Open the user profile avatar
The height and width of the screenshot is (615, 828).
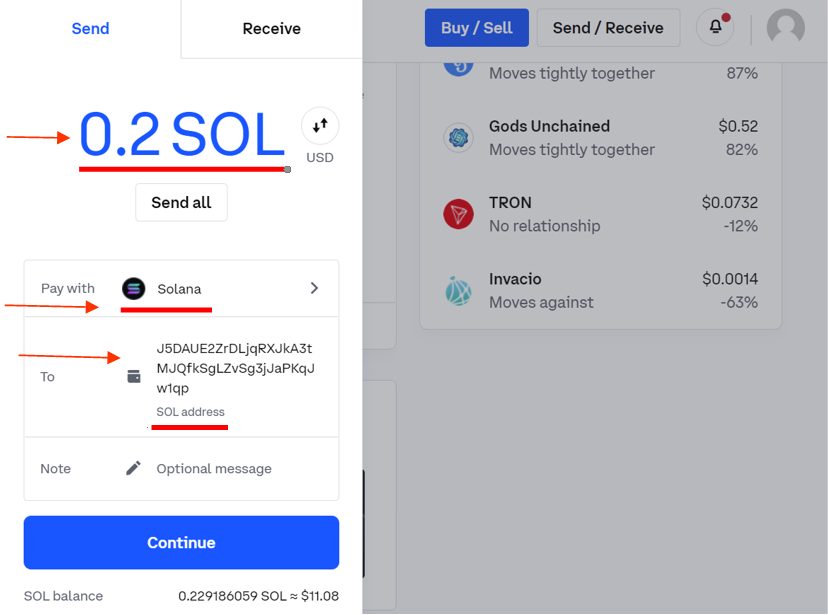pos(786,27)
